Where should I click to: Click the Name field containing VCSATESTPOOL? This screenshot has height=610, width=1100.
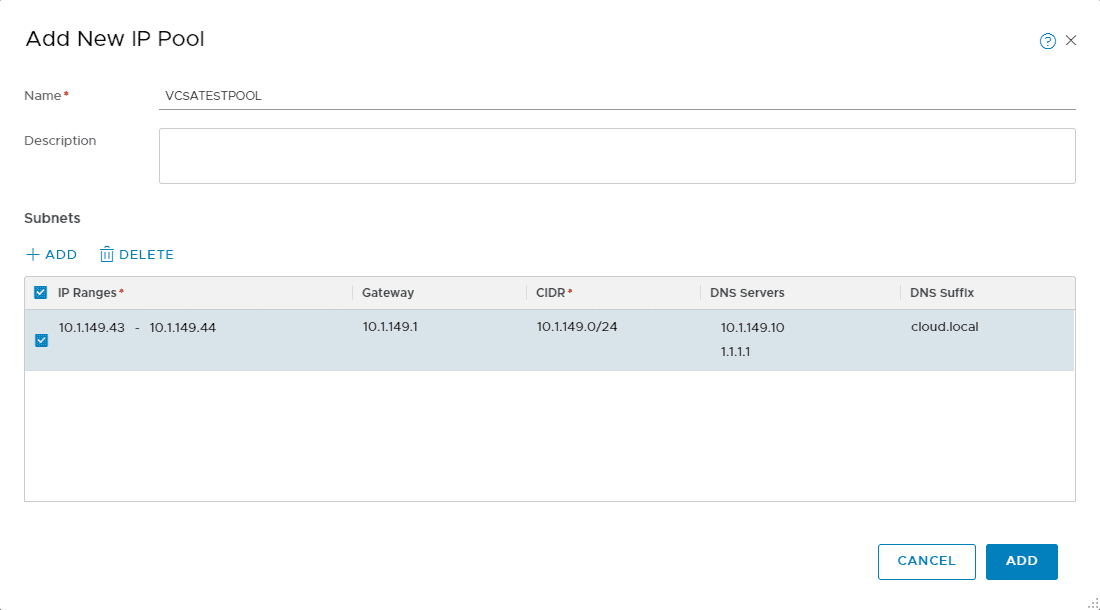[x=400, y=95]
